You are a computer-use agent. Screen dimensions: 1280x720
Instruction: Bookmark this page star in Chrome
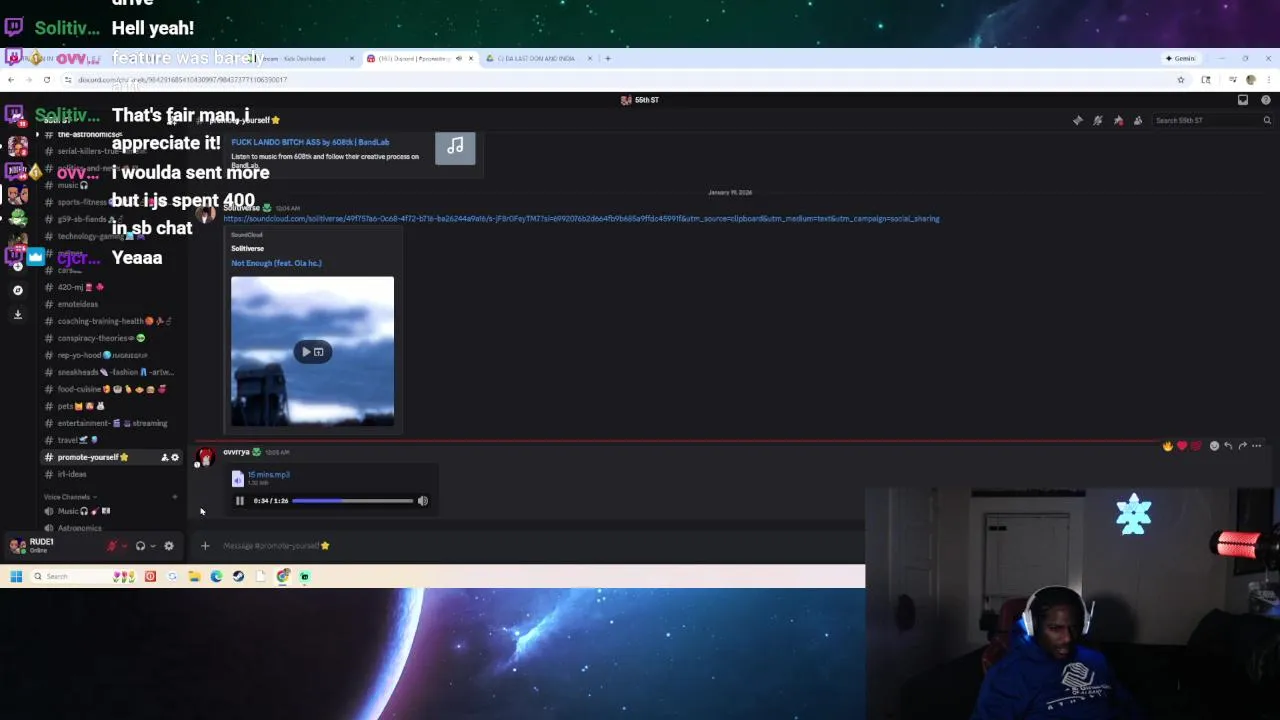click(1181, 80)
